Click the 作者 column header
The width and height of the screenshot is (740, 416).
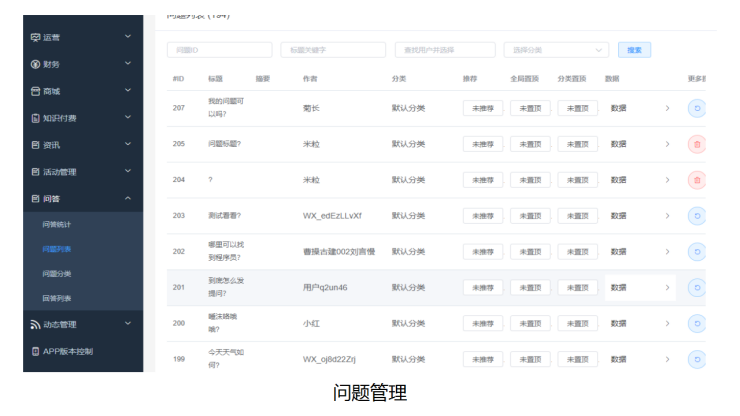coord(310,79)
